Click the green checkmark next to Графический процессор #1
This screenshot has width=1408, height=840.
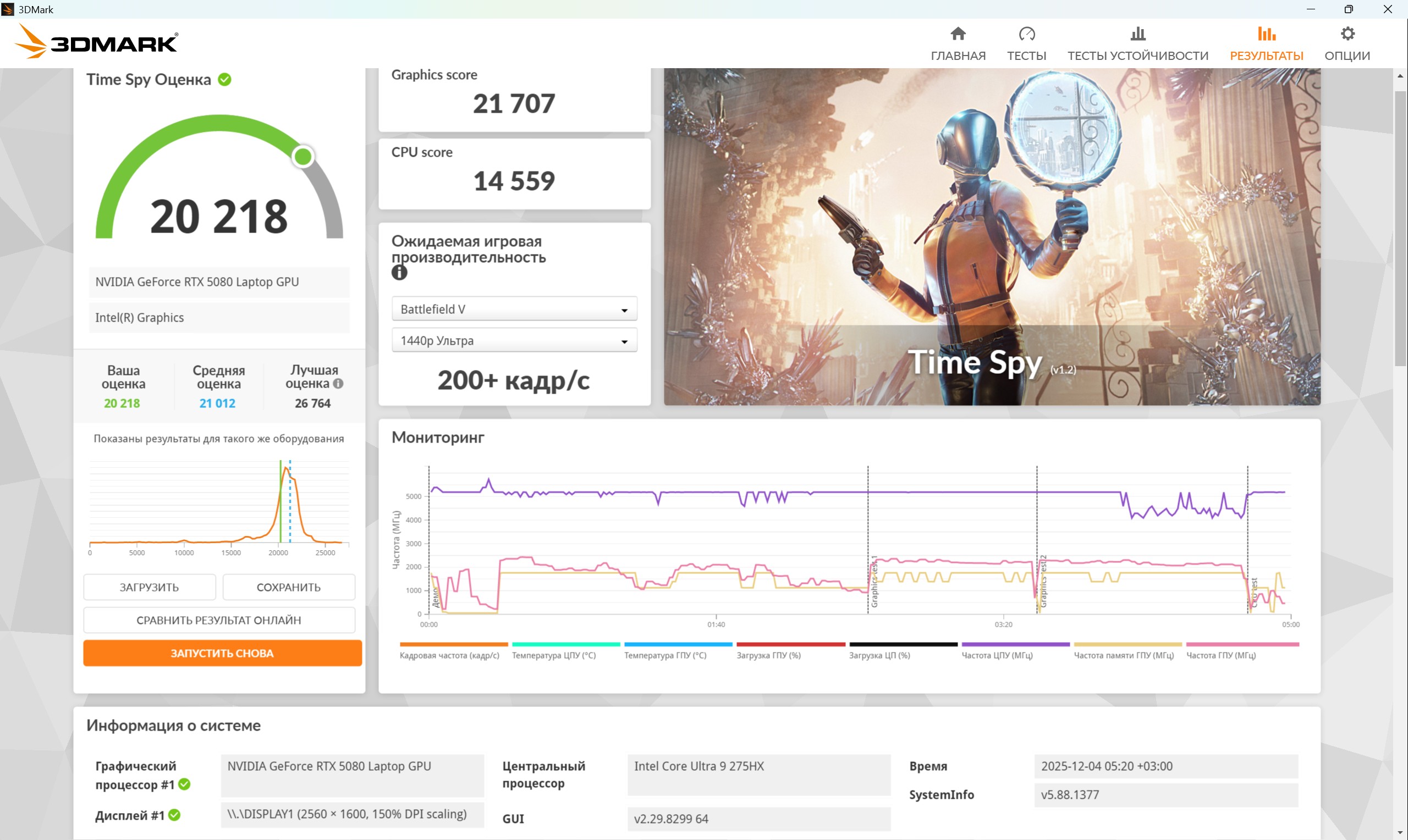coord(185,784)
